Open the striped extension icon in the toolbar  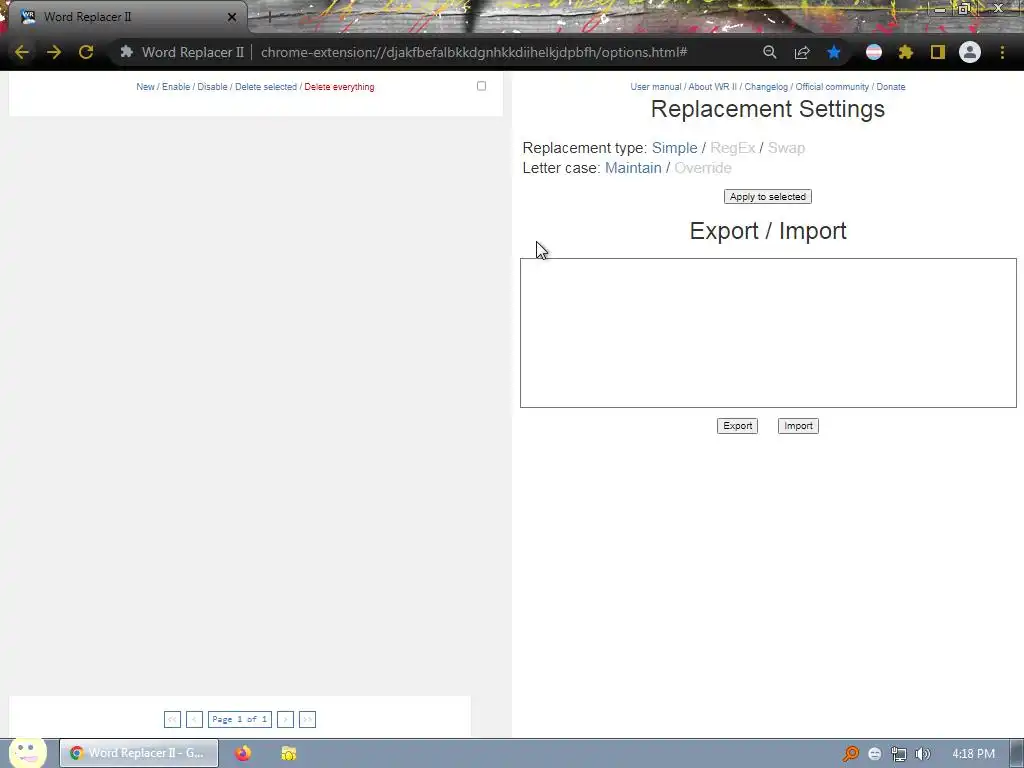point(874,52)
